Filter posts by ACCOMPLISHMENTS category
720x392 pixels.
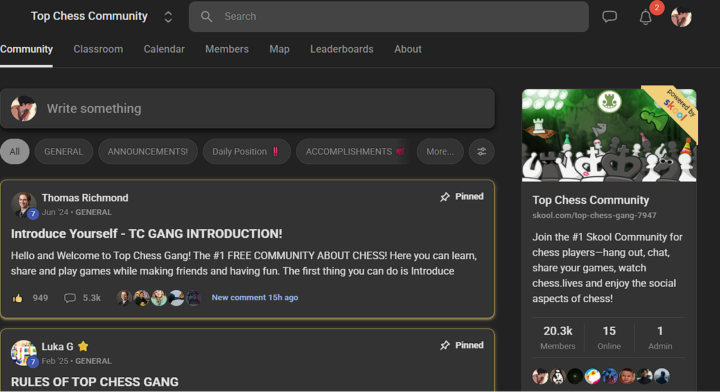click(x=354, y=151)
